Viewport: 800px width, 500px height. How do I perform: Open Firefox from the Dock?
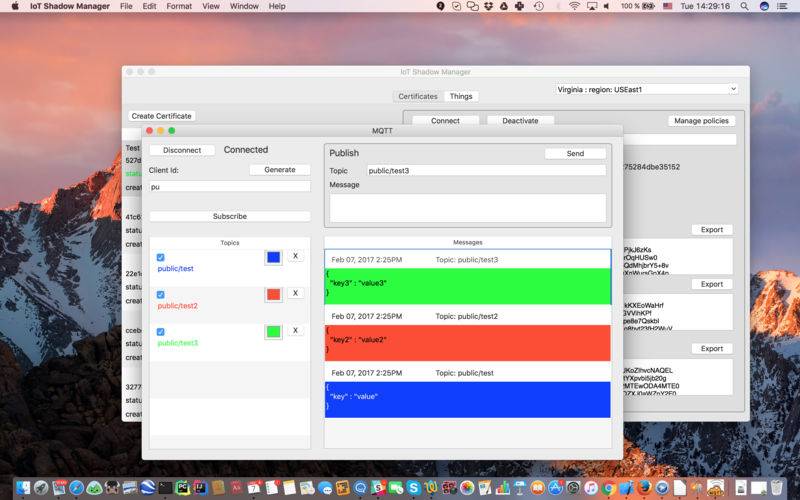pyautogui.click(x=644, y=488)
